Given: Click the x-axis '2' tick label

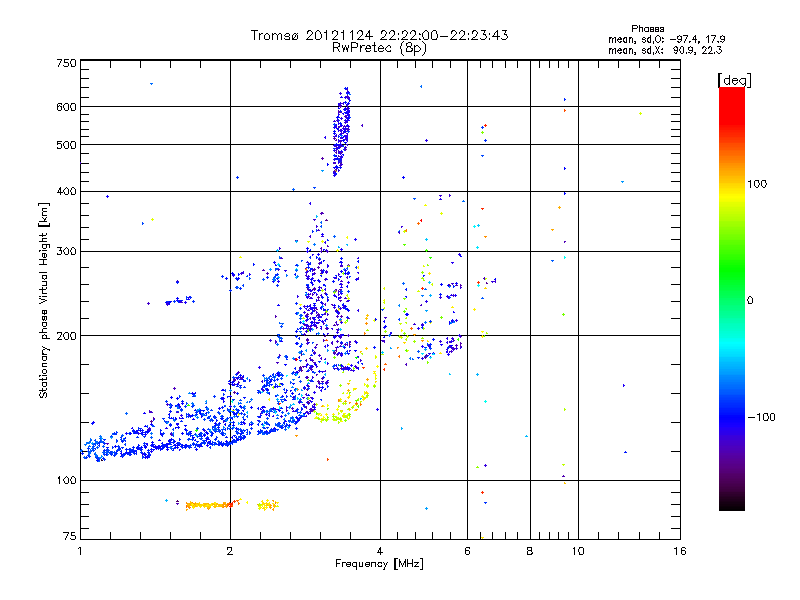Looking at the screenshot, I should (x=230, y=551).
